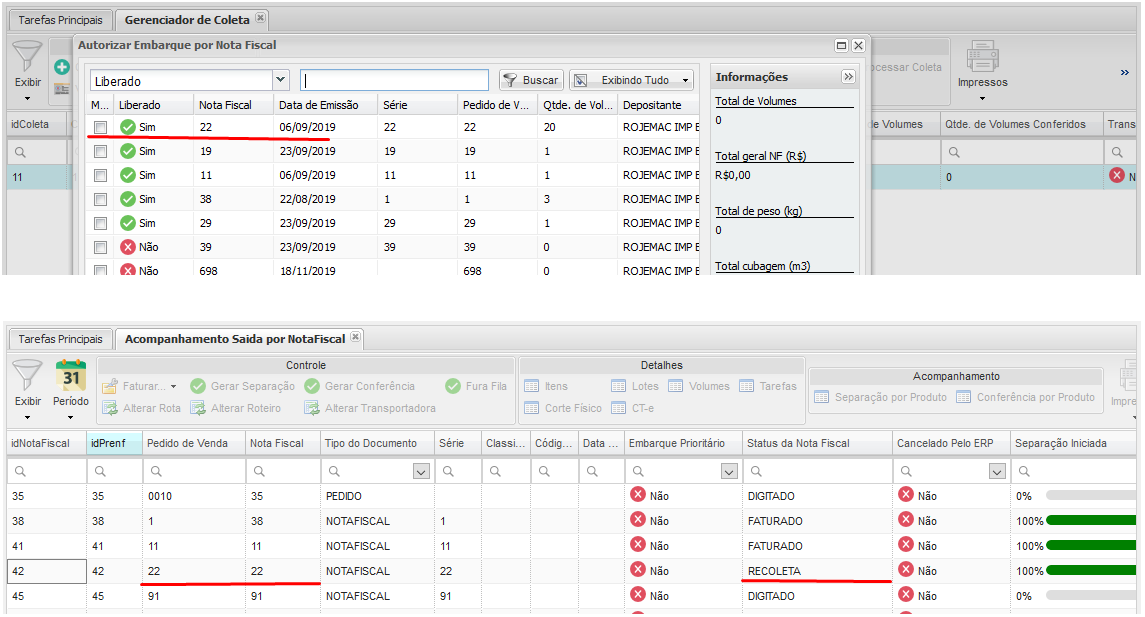
Task: Click the green Sim icon for Nota Fiscal 22
Action: point(128,127)
